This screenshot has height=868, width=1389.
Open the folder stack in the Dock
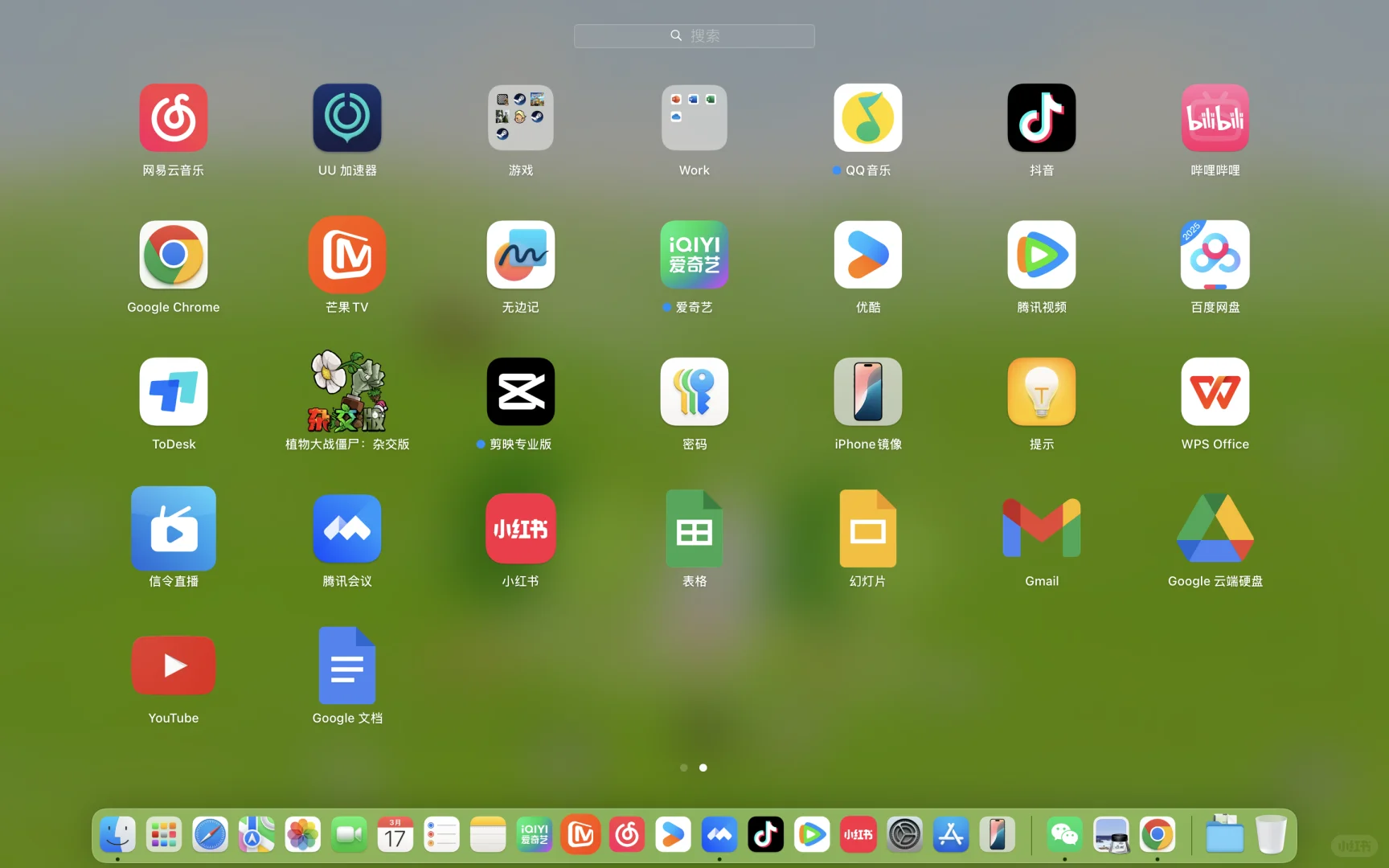(x=1225, y=835)
